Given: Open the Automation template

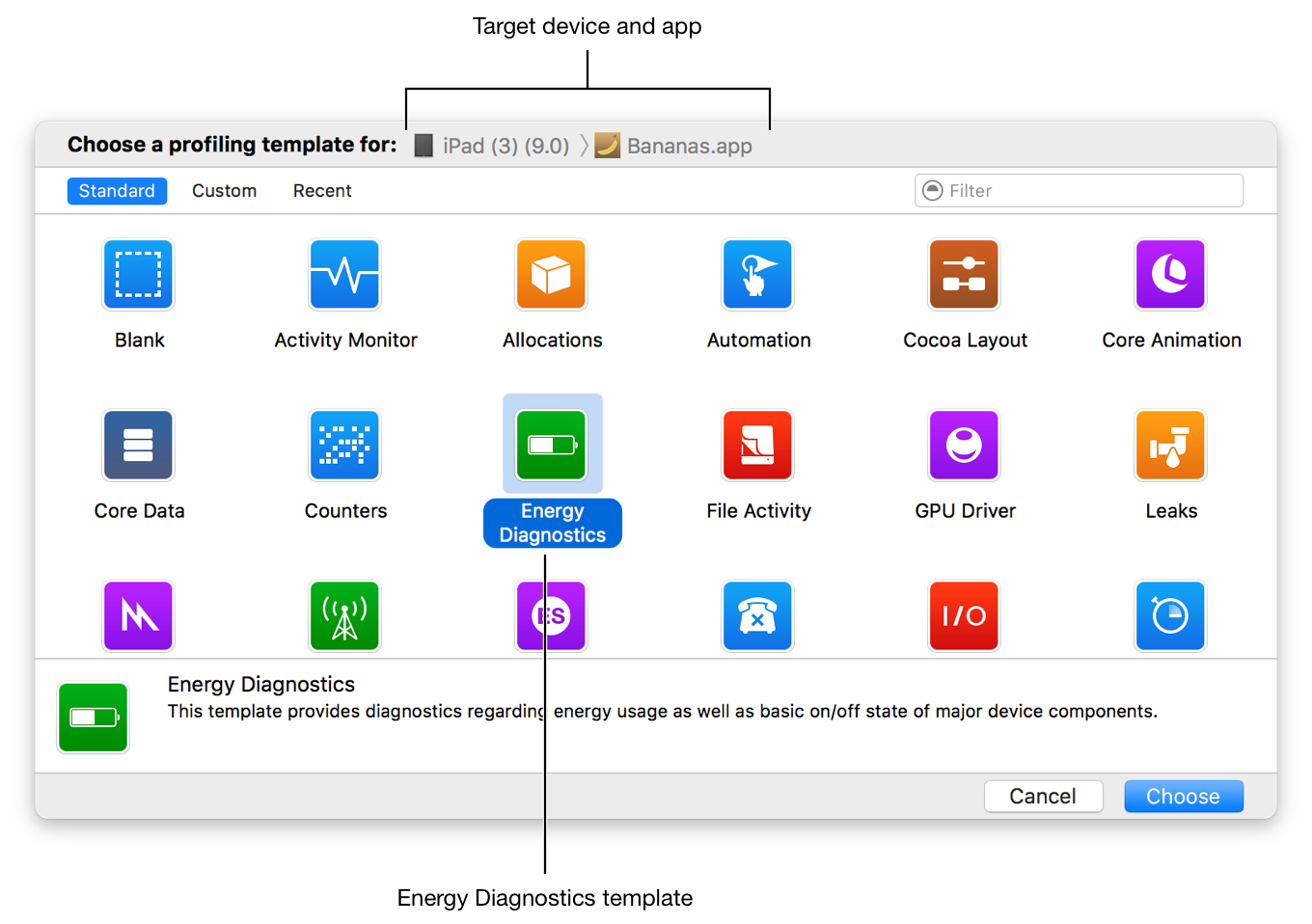Looking at the screenshot, I should tap(757, 274).
